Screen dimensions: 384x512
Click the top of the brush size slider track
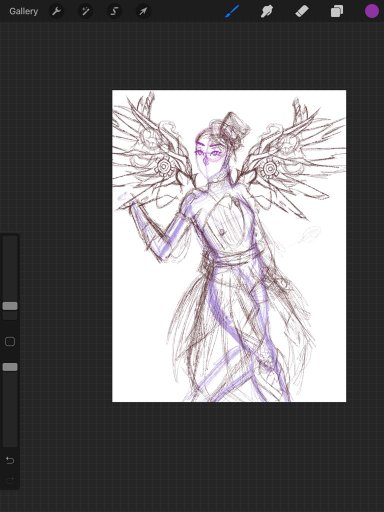(10, 239)
